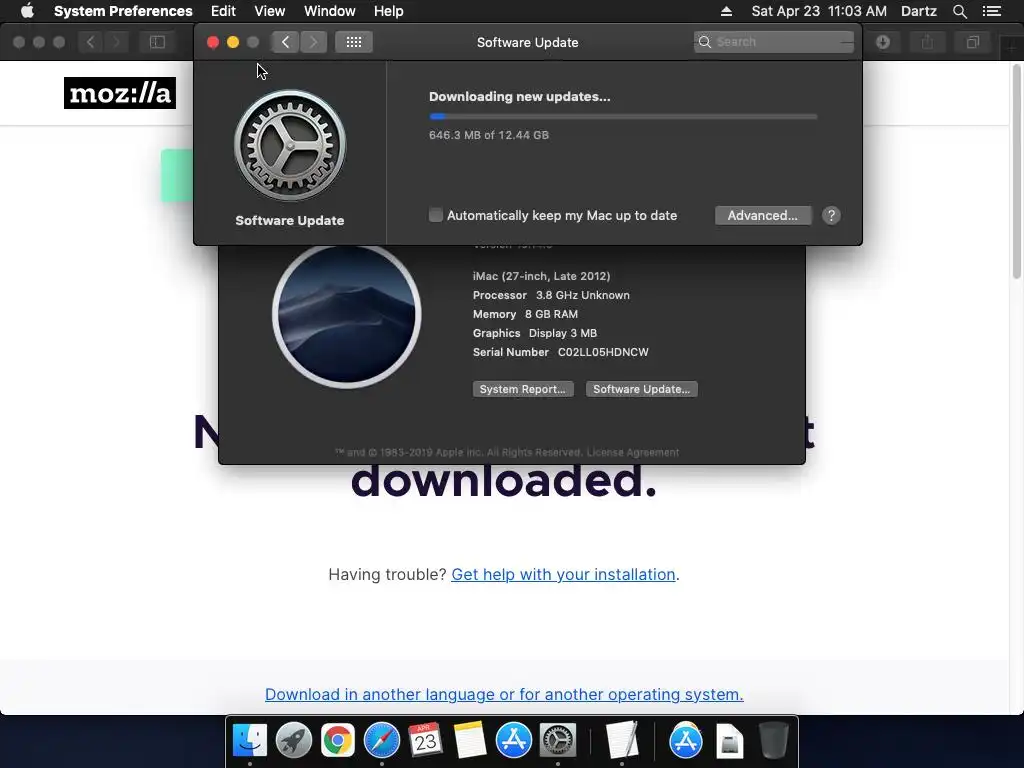Click the Dartz user menu
Viewport: 1024px width, 768px height.
(x=919, y=11)
